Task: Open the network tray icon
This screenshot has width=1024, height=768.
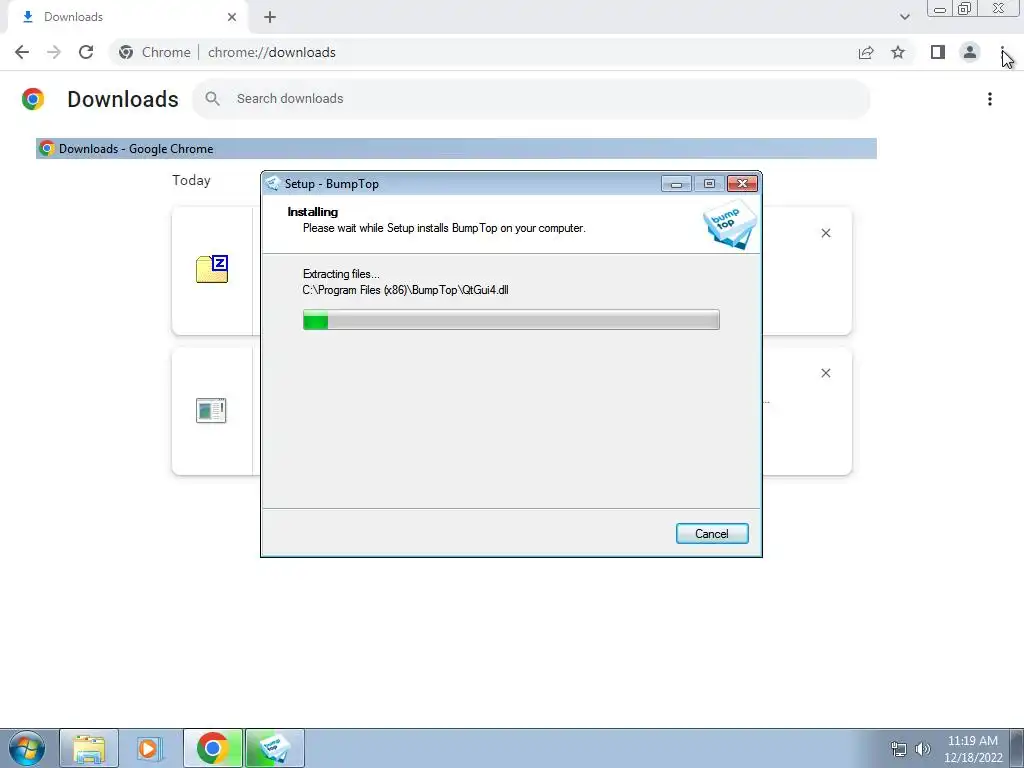Action: pyautogui.click(x=899, y=749)
